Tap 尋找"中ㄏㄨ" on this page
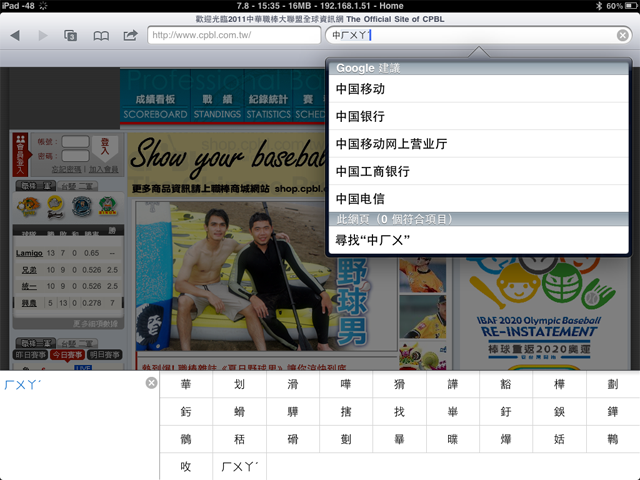The width and height of the screenshot is (640, 480). coord(478,240)
